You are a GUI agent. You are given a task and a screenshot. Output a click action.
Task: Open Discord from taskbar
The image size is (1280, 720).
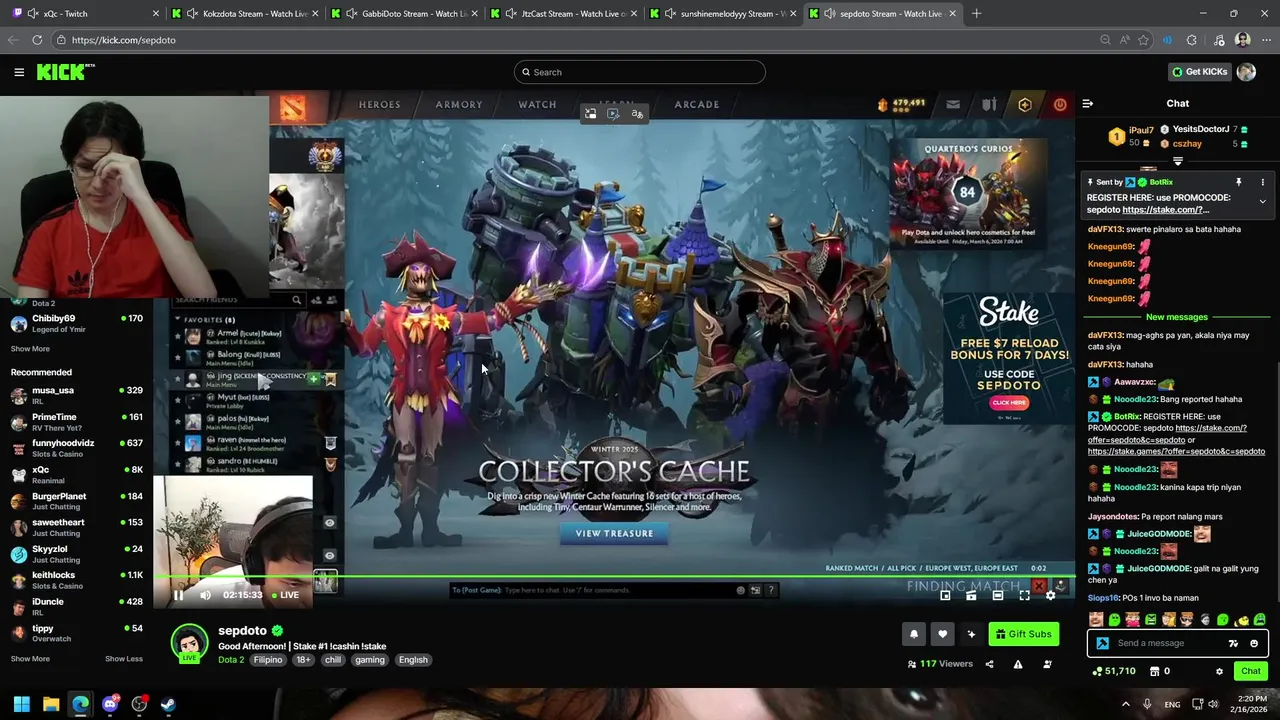coord(110,705)
